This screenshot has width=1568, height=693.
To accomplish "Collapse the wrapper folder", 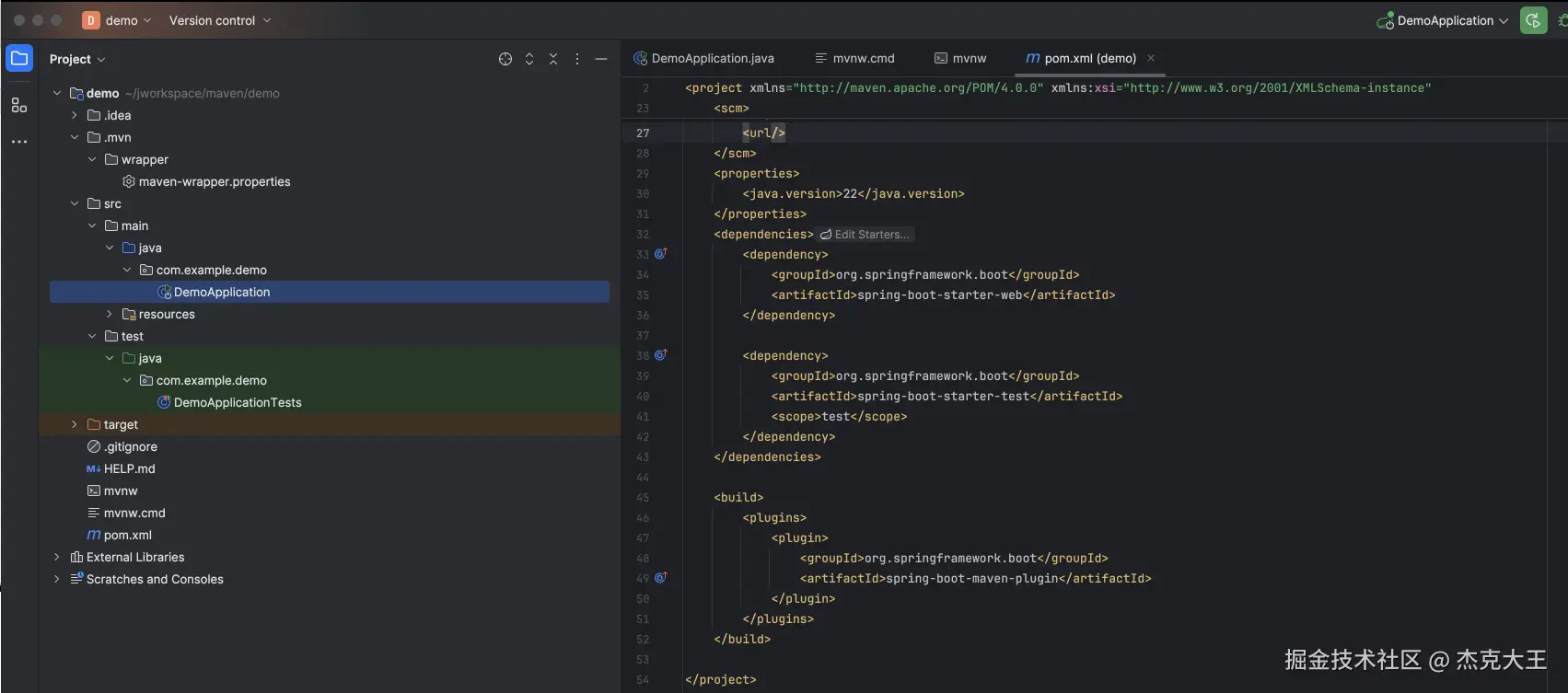I will click(x=92, y=159).
